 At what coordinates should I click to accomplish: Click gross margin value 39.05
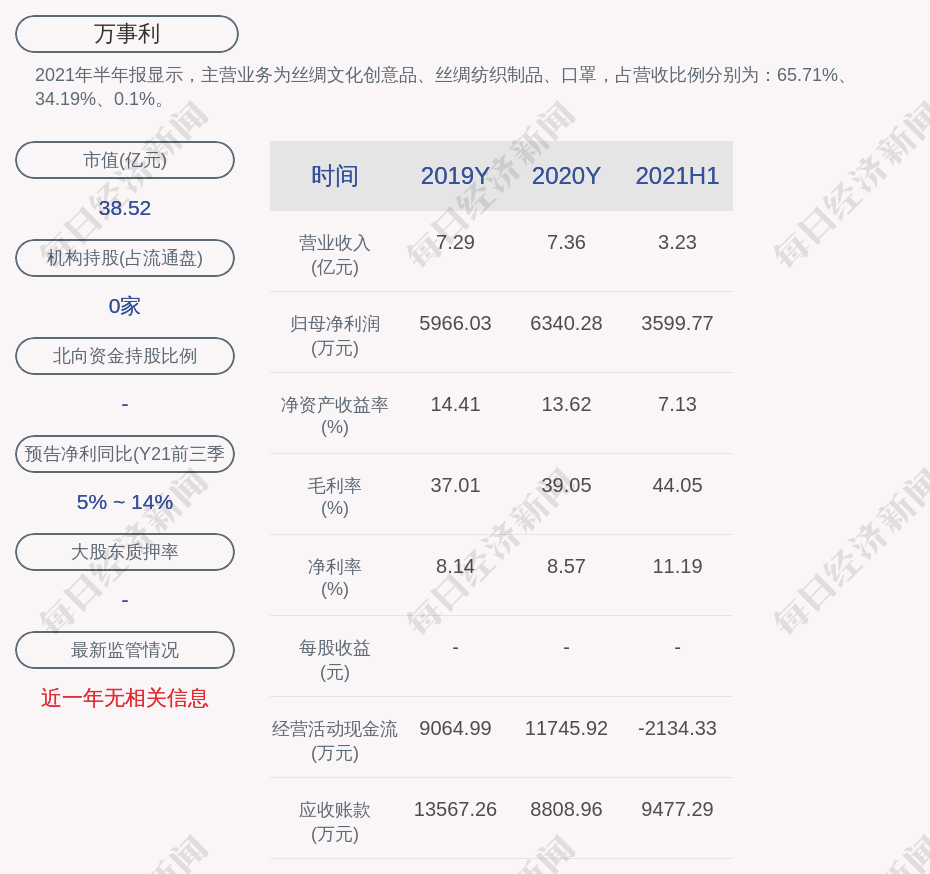pos(566,485)
